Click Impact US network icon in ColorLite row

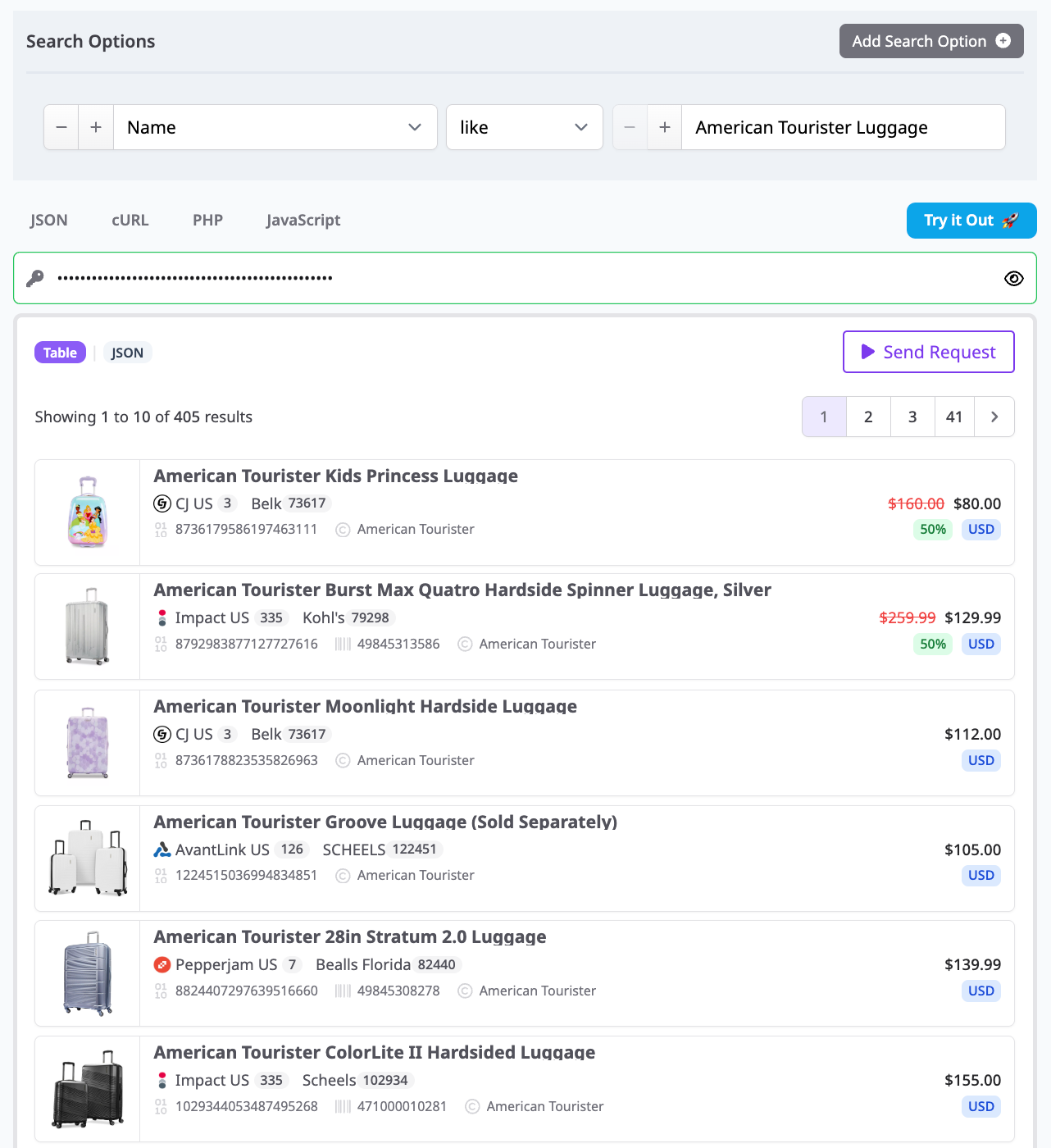162,1080
